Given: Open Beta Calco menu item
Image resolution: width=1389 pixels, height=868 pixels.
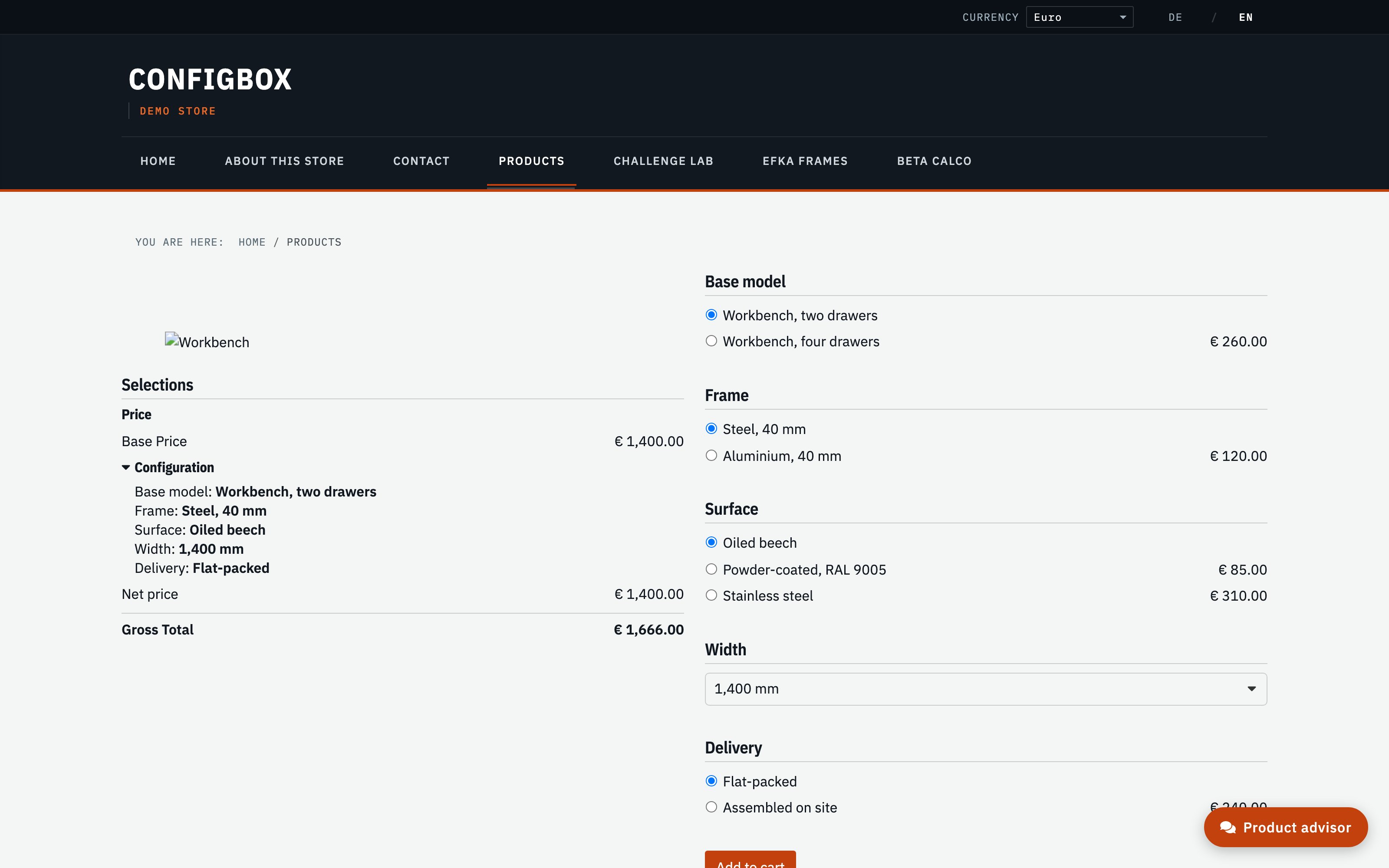Looking at the screenshot, I should coord(934,161).
